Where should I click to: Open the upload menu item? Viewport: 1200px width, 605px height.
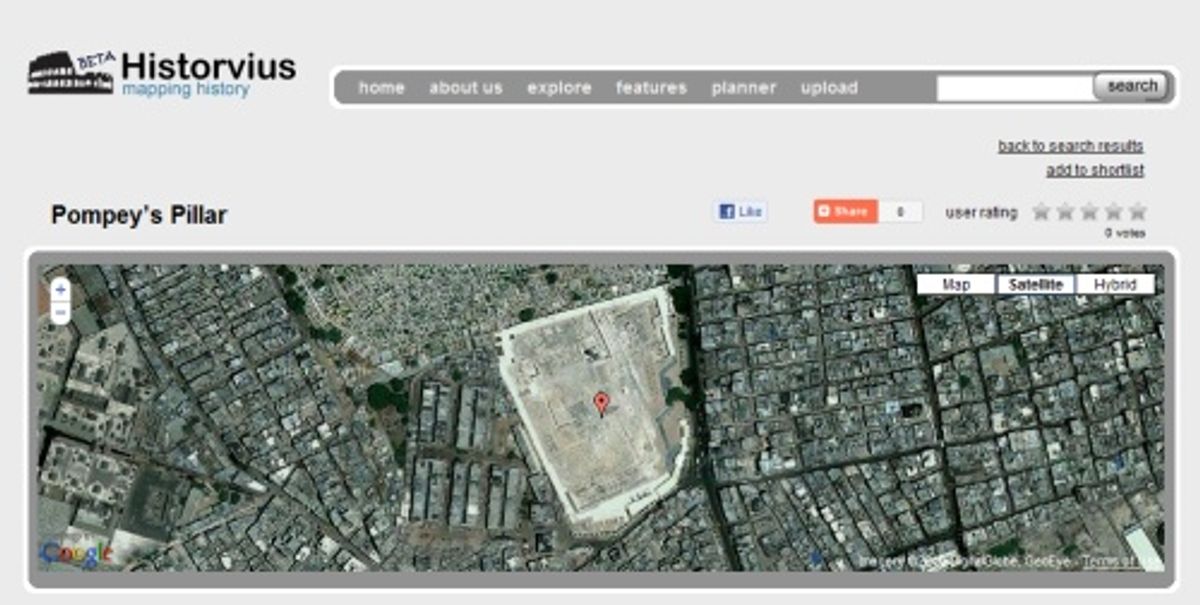pos(829,88)
